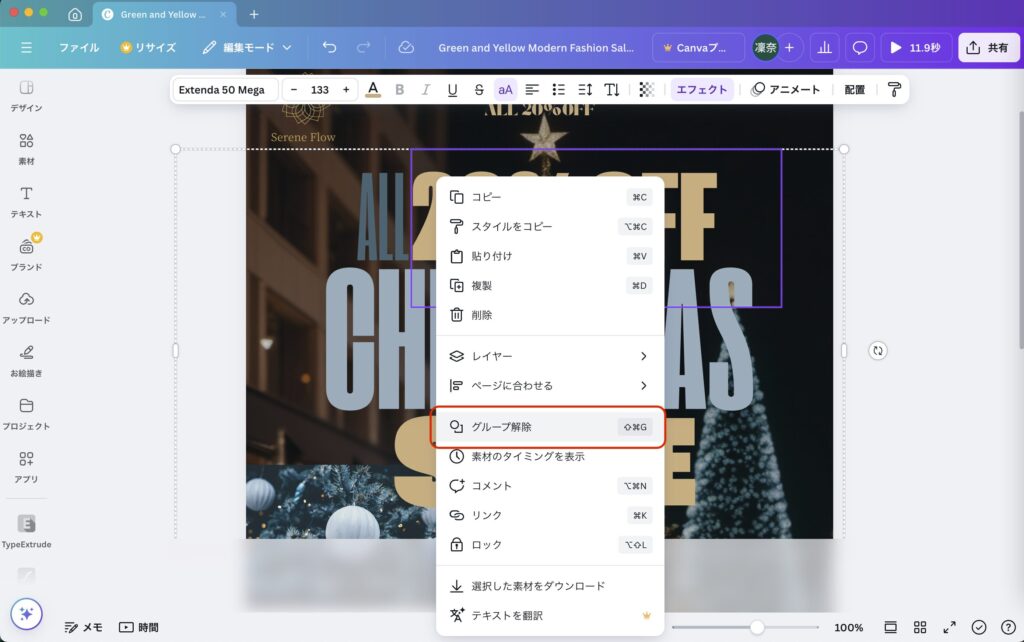Click the font size field showing 133

pos(320,89)
